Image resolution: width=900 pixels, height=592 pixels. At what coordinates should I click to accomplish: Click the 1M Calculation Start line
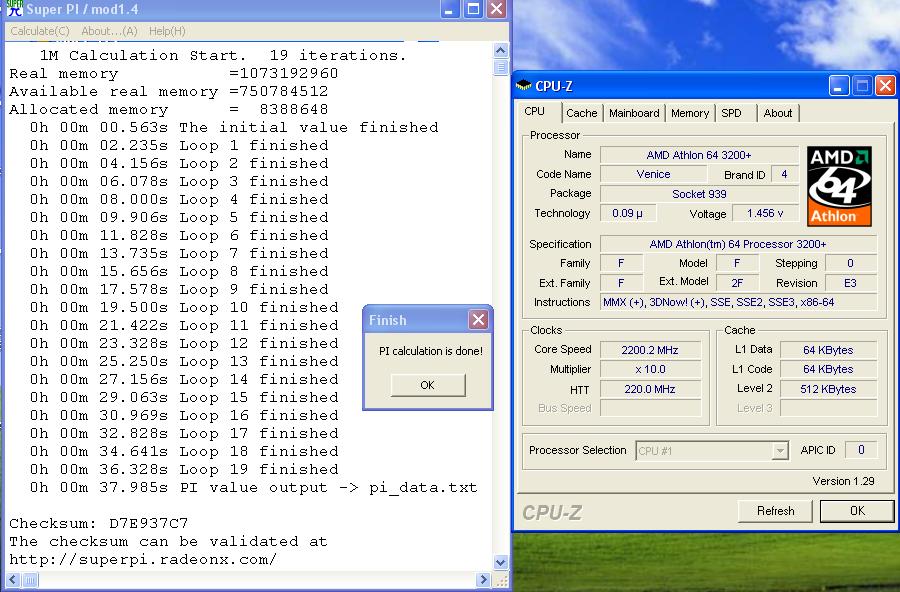point(223,55)
